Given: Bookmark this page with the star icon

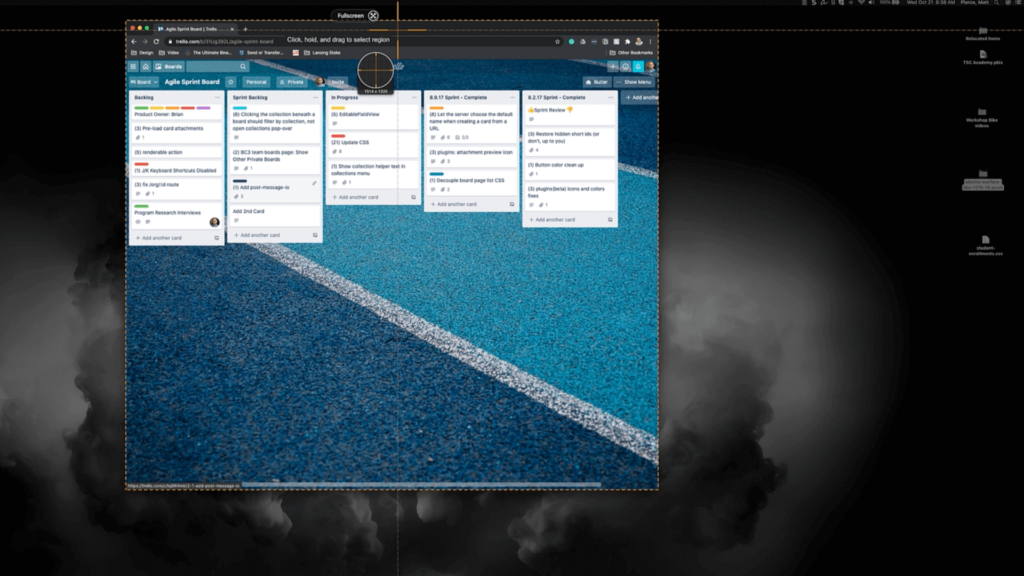Looking at the screenshot, I should 557,41.
